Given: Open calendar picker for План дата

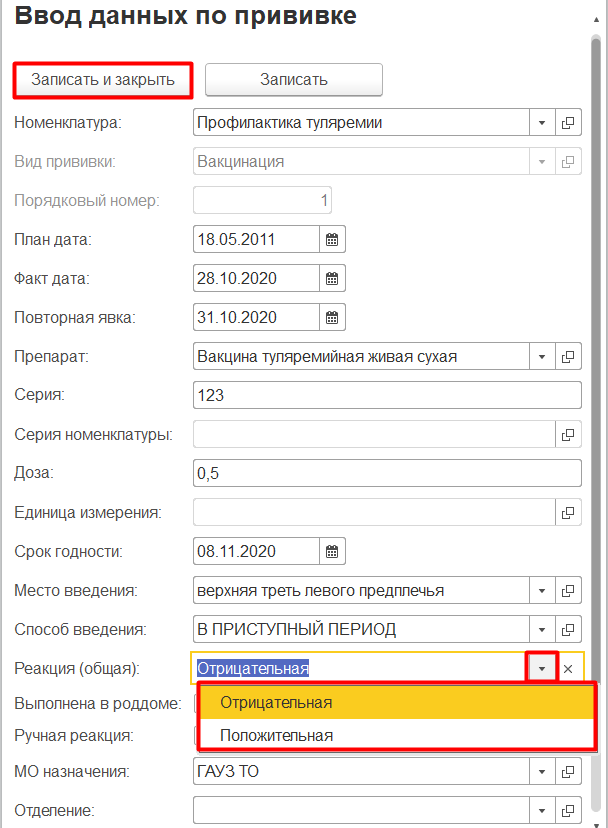Looking at the screenshot, I should 333,240.
